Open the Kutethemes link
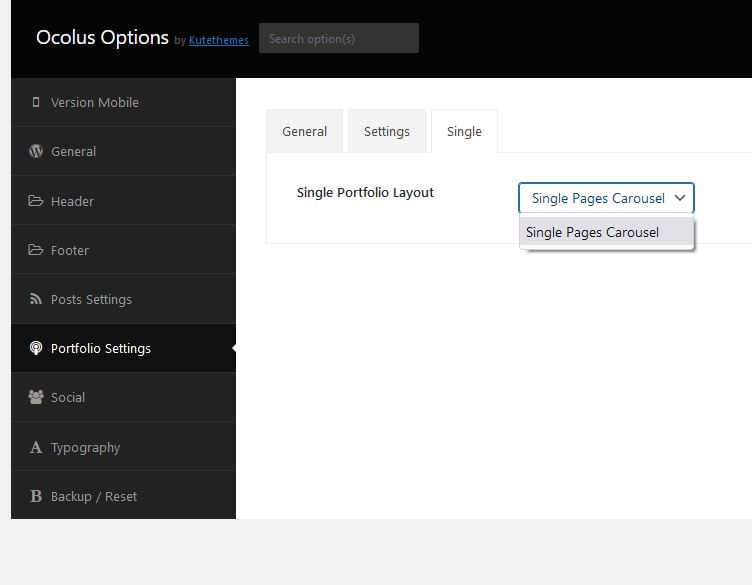Viewport: 752px width, 585px height. [219, 40]
